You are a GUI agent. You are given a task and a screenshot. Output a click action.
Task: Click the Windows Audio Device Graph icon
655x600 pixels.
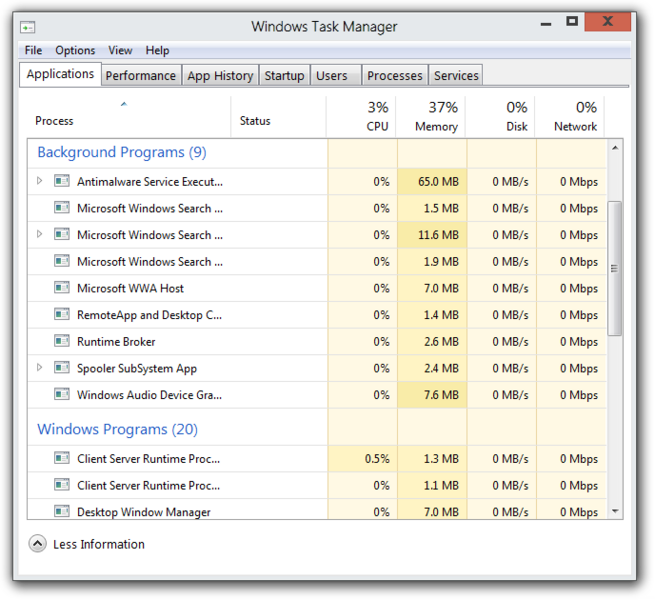[x=62, y=395]
